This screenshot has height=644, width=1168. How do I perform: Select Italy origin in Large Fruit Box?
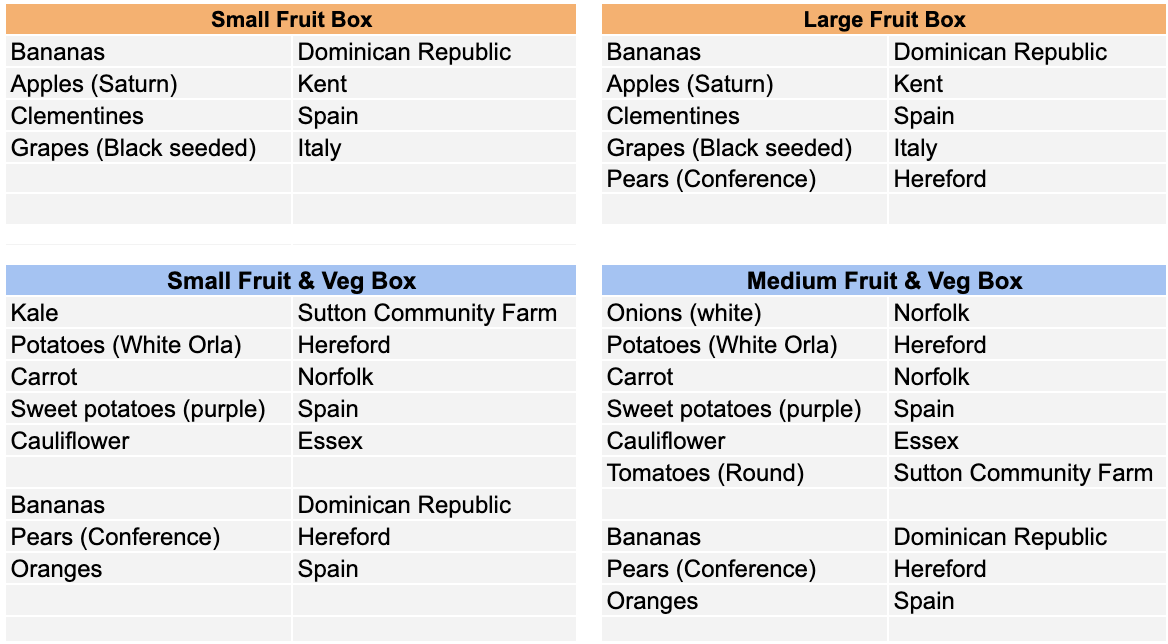(1027, 147)
